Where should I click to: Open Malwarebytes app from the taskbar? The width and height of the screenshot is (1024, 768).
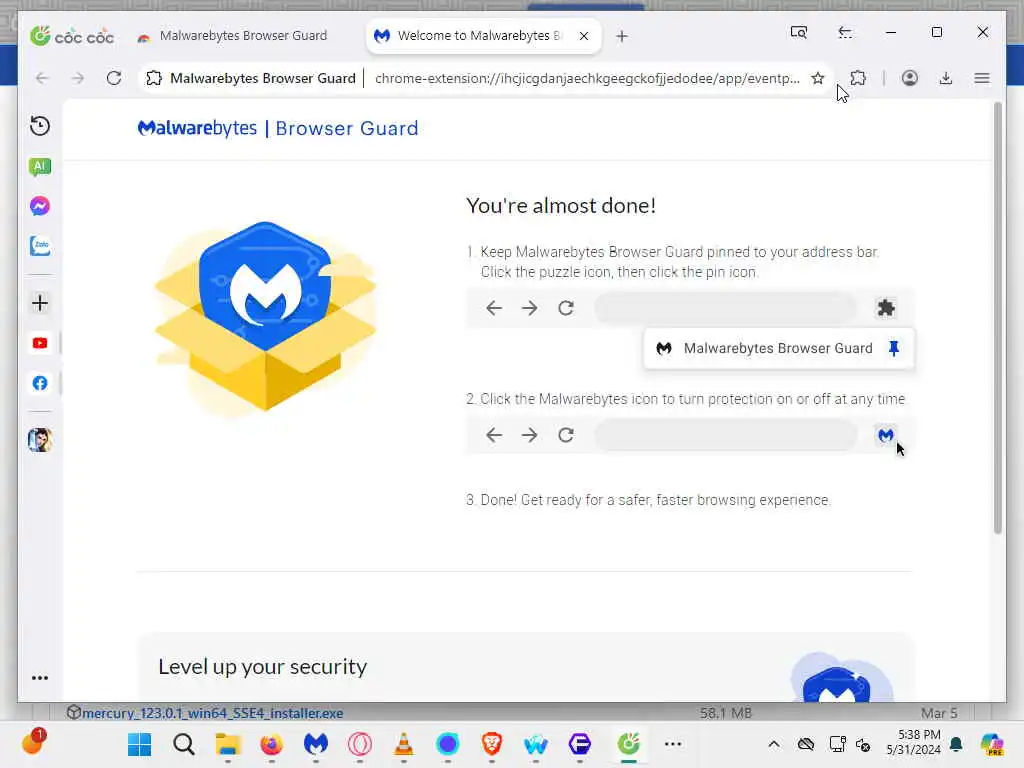(x=315, y=744)
